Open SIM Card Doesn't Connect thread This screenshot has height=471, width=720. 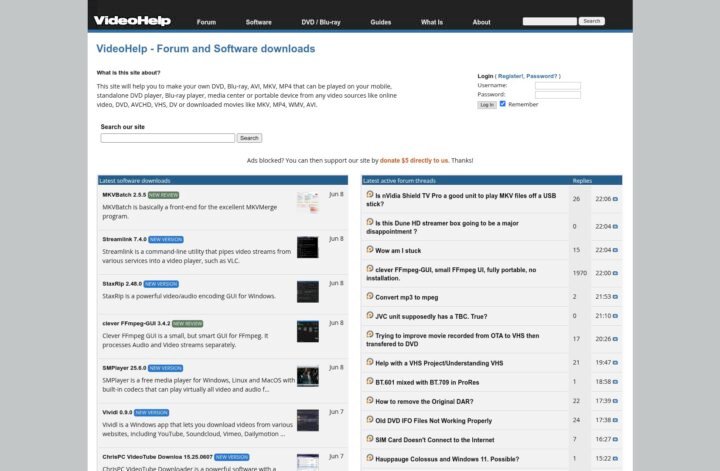coord(435,440)
